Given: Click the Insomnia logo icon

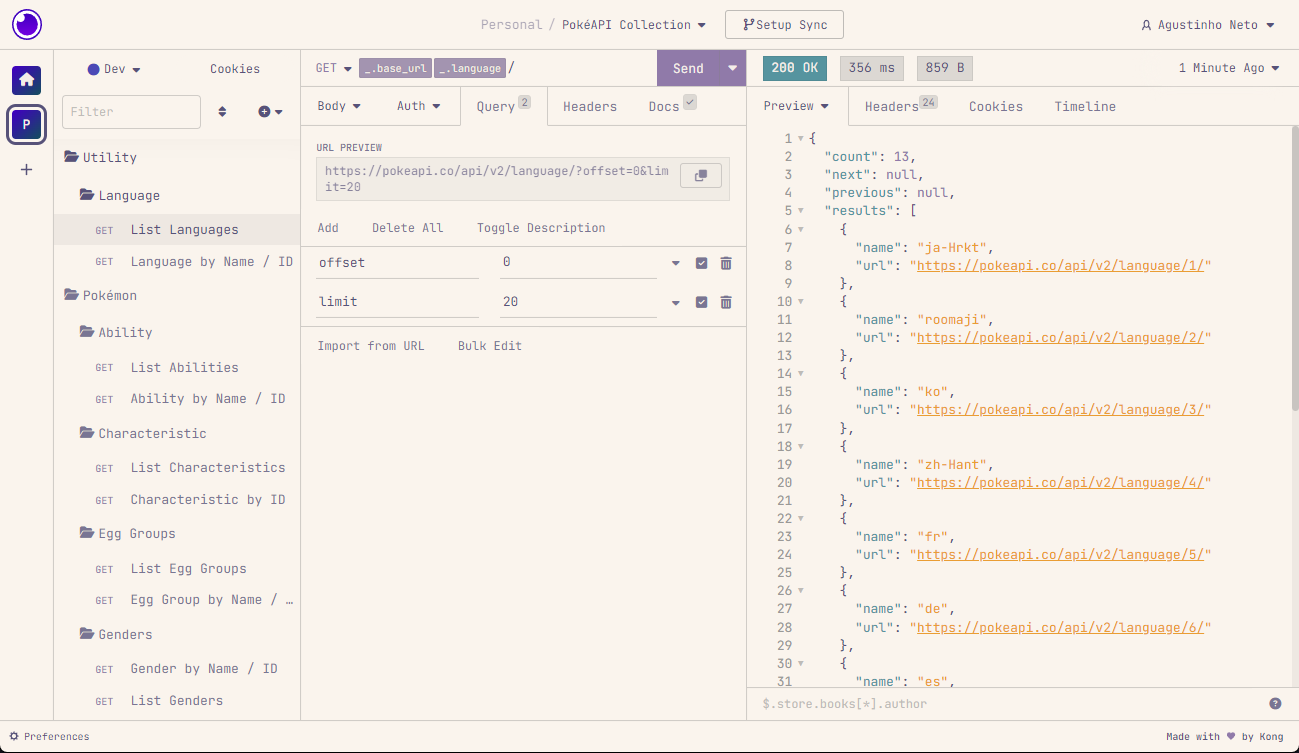Looking at the screenshot, I should pyautogui.click(x=27, y=24).
